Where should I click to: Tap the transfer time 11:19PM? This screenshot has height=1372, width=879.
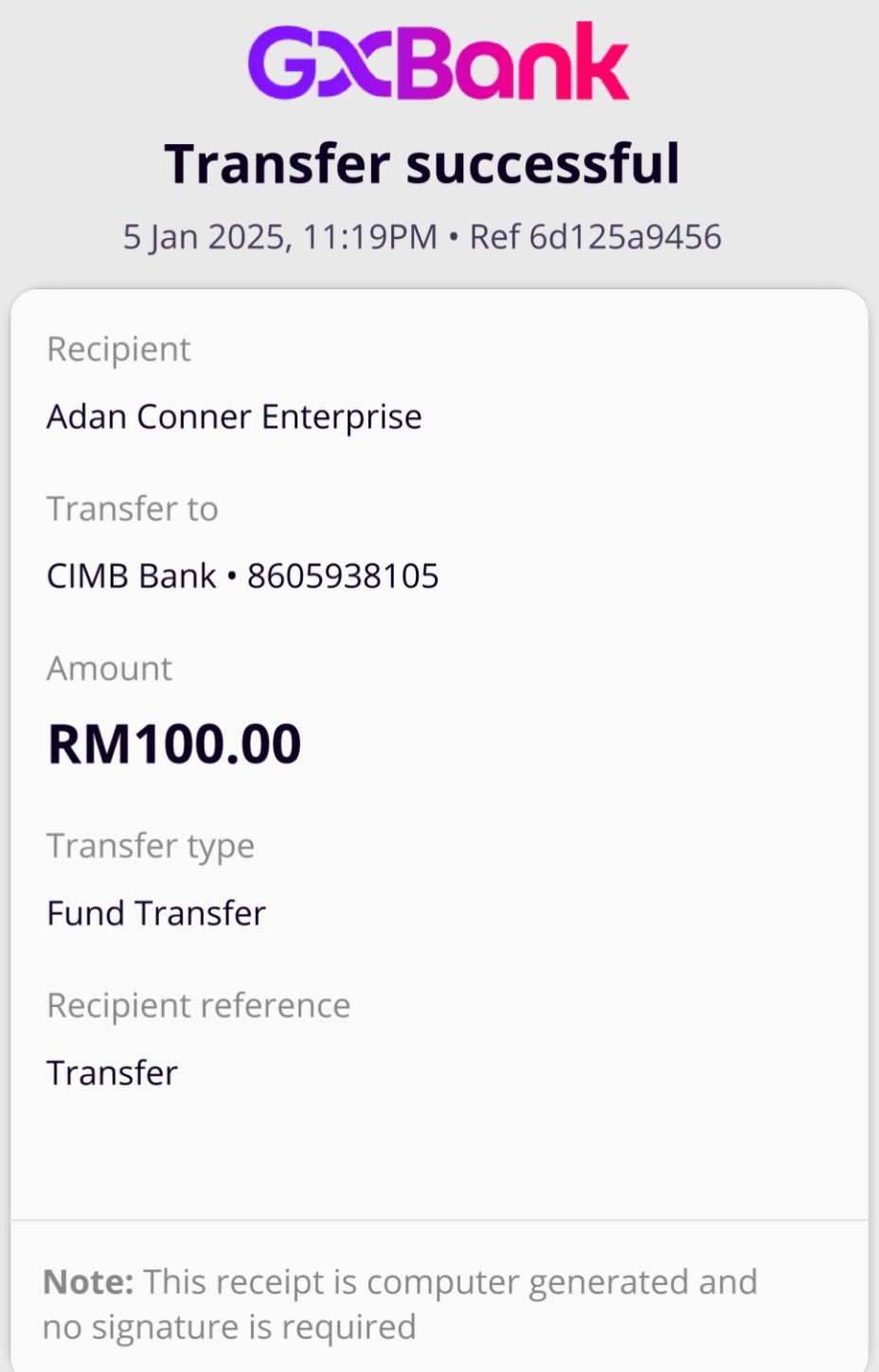pyautogui.click(x=369, y=237)
